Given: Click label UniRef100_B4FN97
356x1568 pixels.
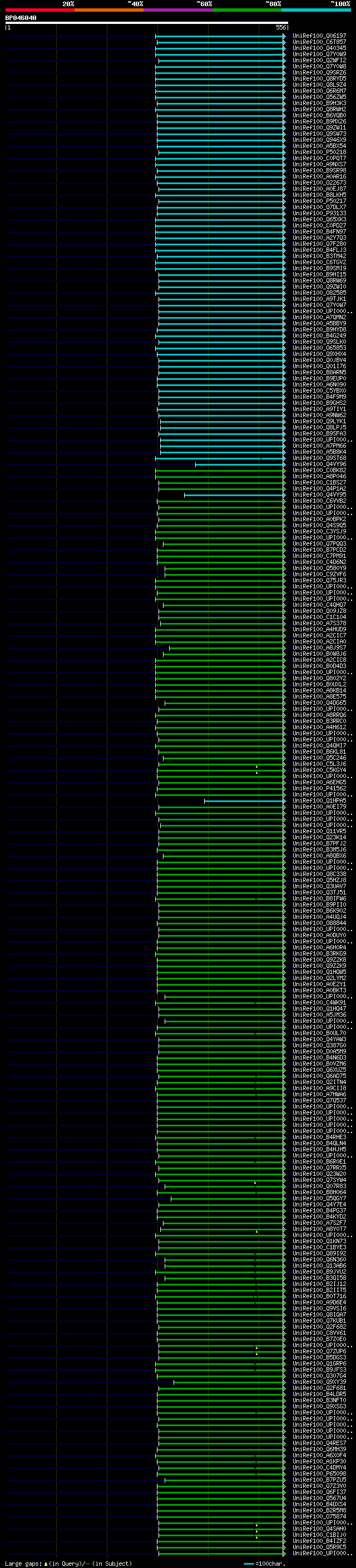Looking at the screenshot, I should coord(319,232).
